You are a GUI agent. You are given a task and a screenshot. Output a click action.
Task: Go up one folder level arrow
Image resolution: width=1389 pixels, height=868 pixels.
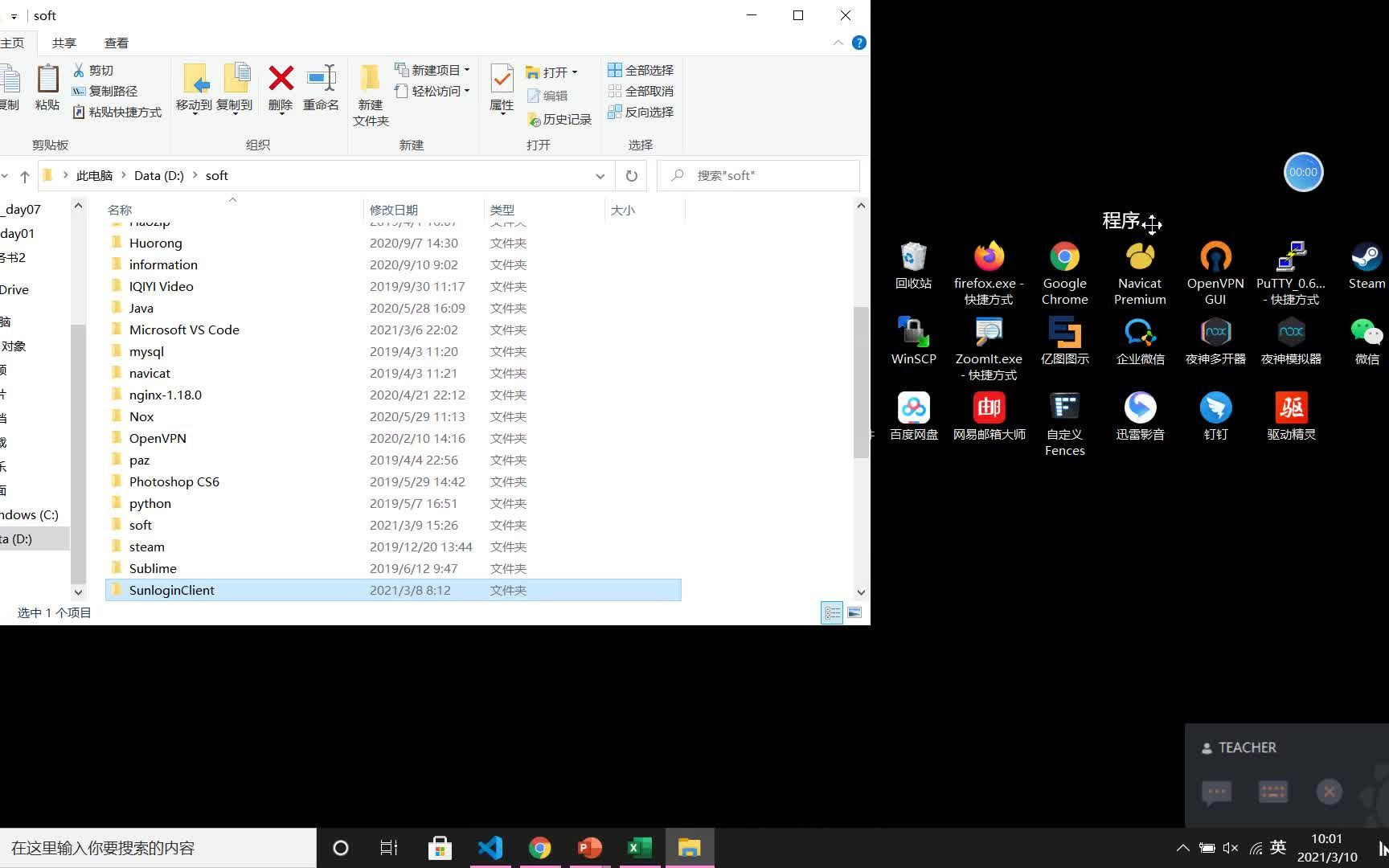[x=25, y=176]
